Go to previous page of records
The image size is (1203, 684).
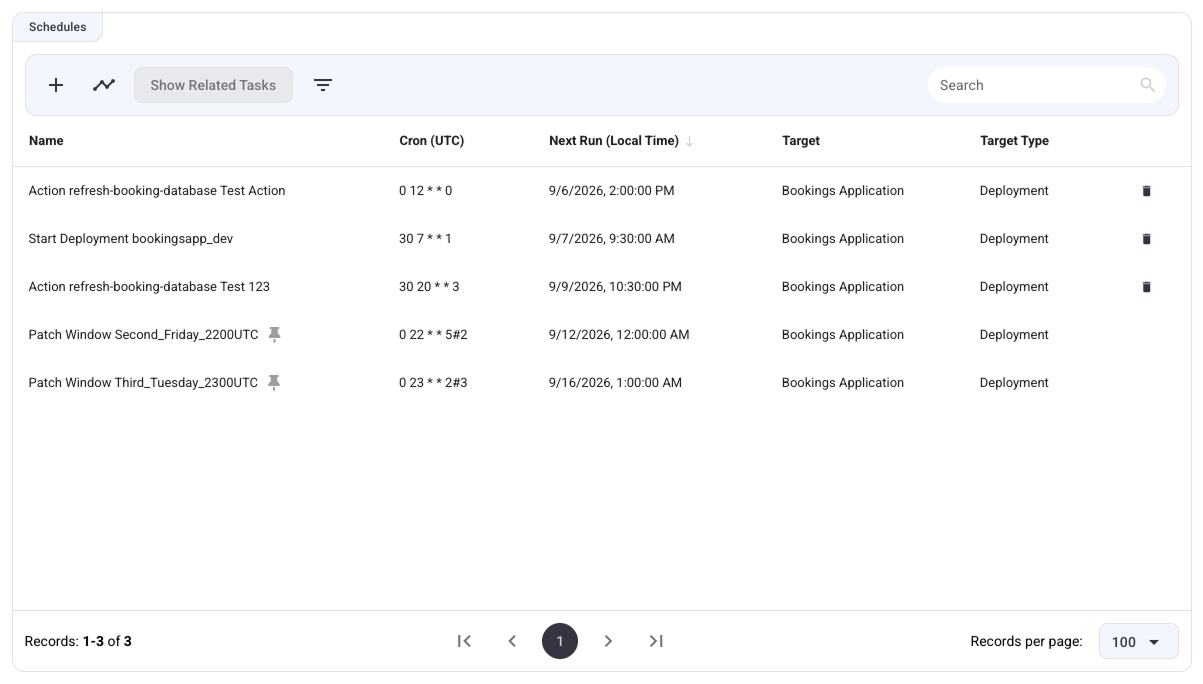(x=512, y=641)
